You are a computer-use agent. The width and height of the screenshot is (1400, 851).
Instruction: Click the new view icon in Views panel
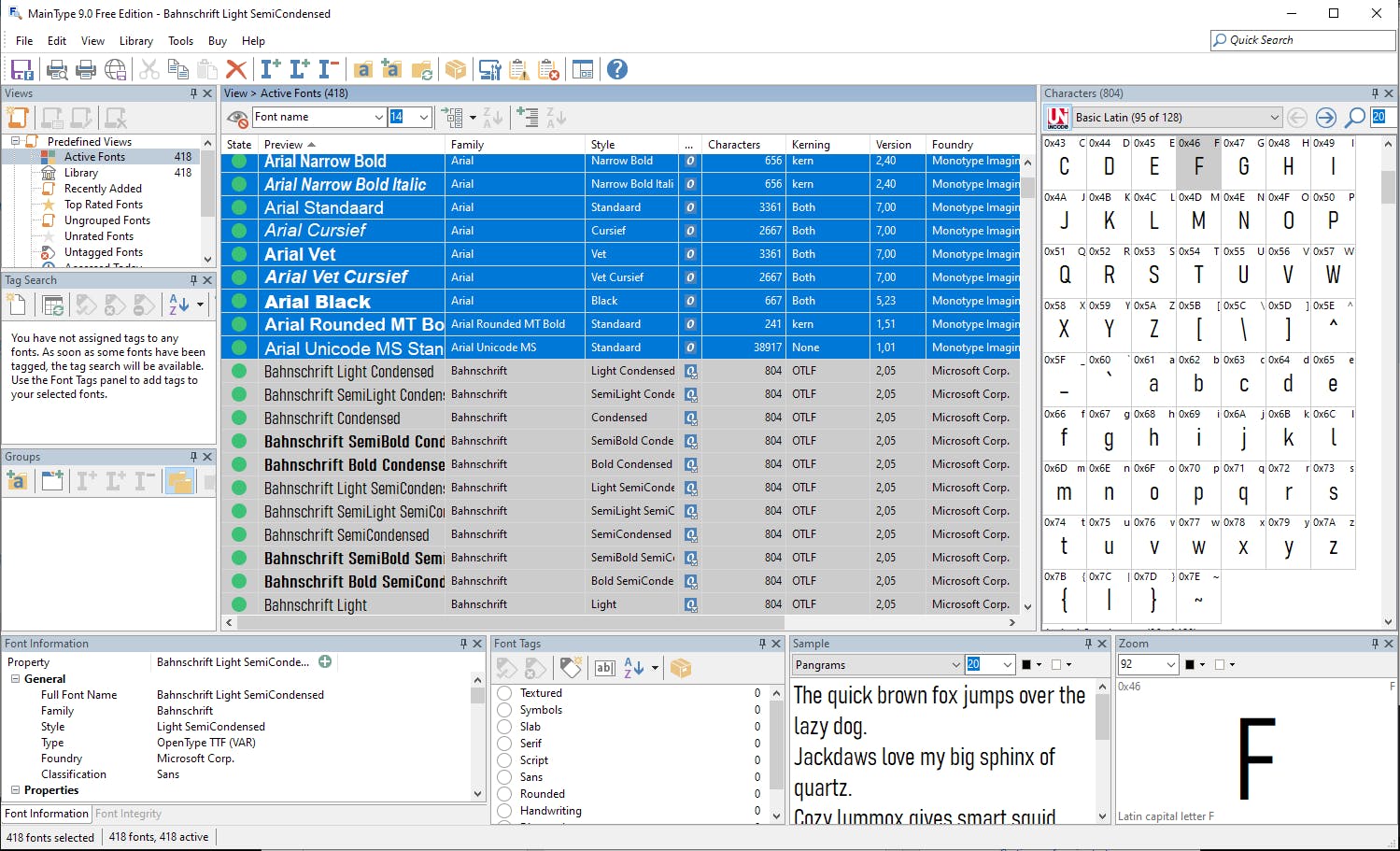(18, 118)
